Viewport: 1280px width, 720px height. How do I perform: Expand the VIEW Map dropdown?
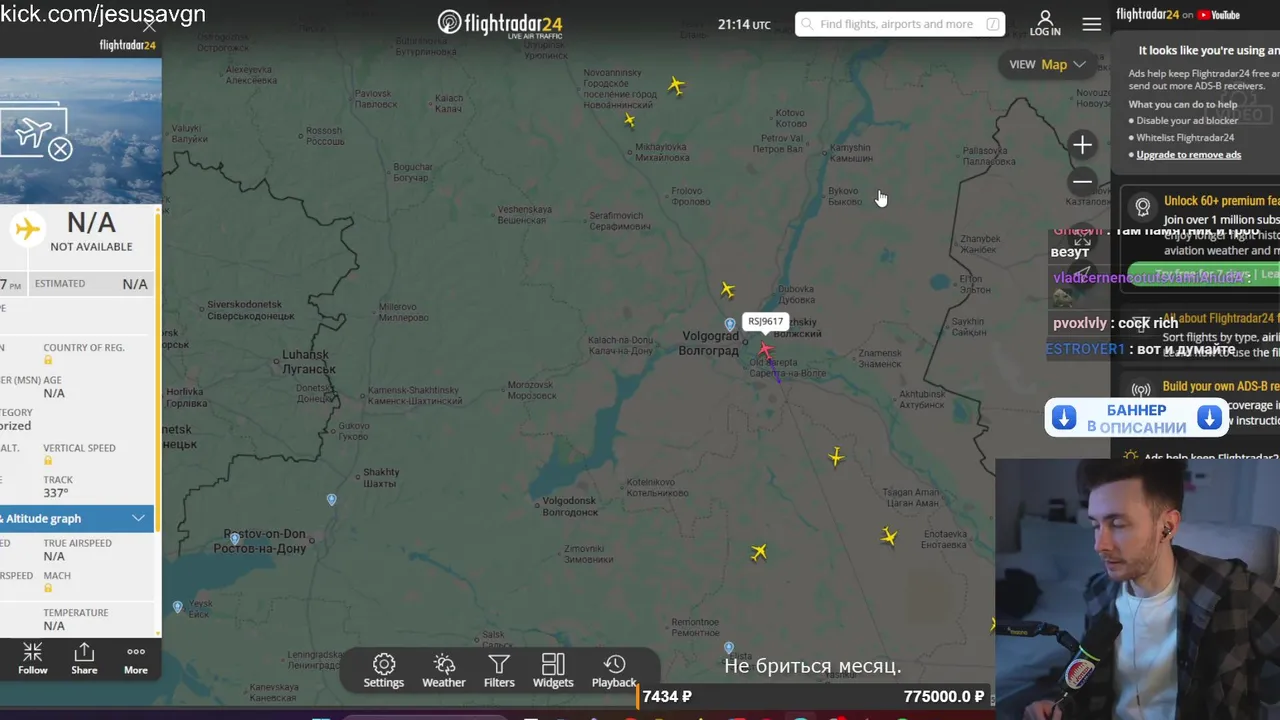[1047, 64]
